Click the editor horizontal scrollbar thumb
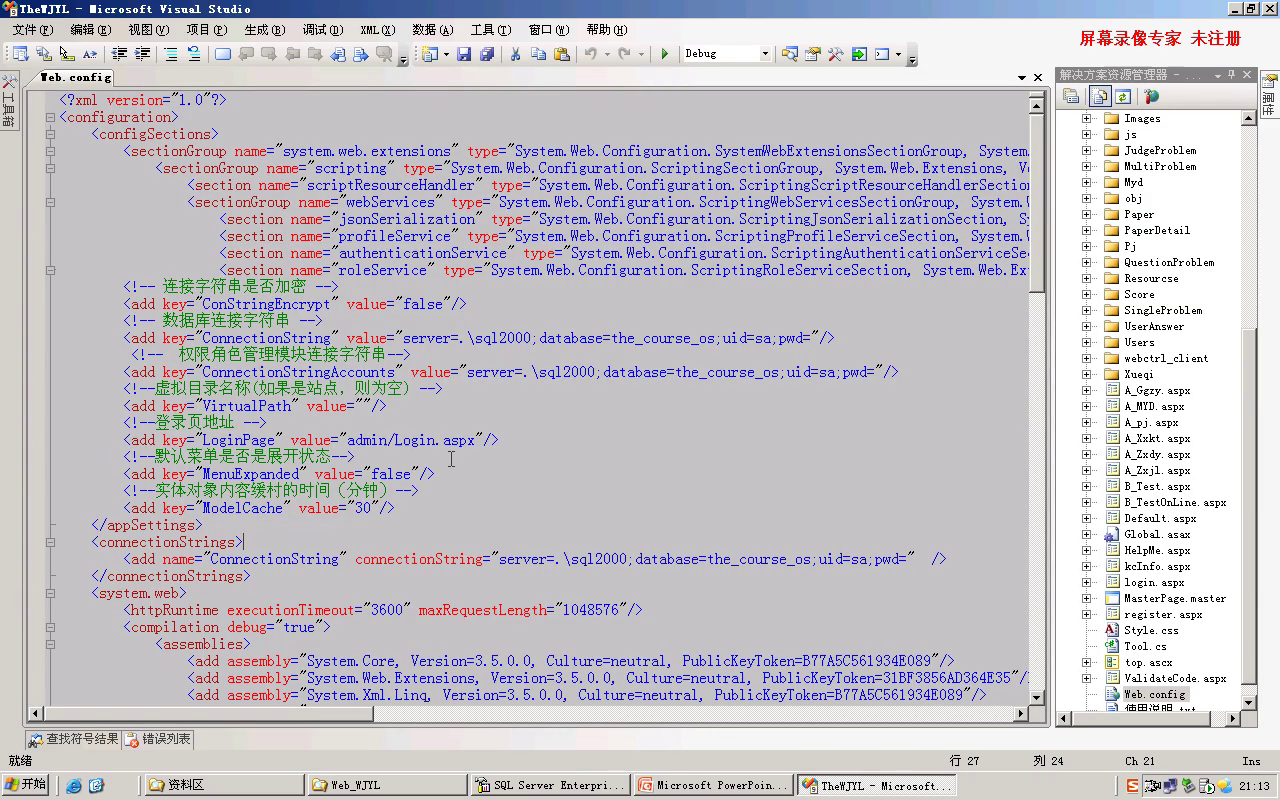Viewport: 1280px width, 800px height. [x=208, y=714]
